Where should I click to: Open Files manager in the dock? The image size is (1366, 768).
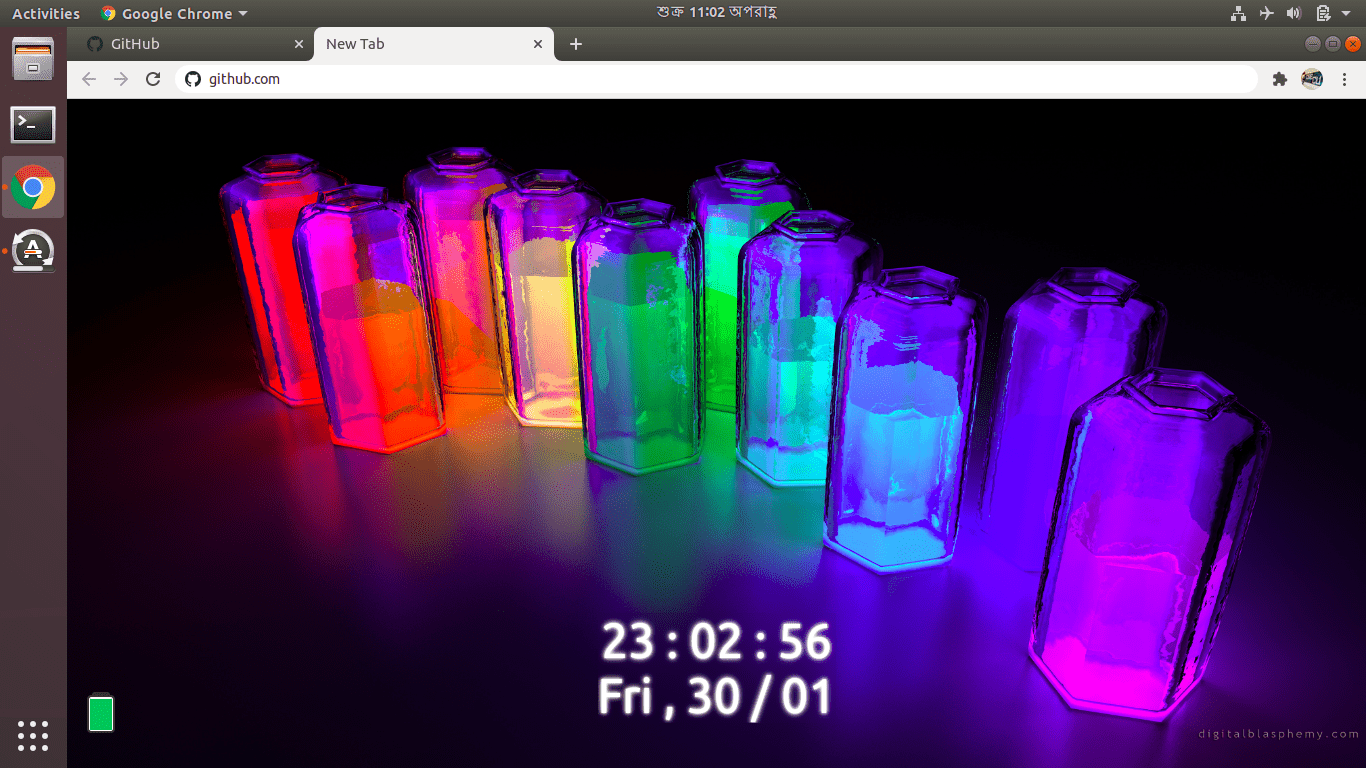click(x=33, y=60)
